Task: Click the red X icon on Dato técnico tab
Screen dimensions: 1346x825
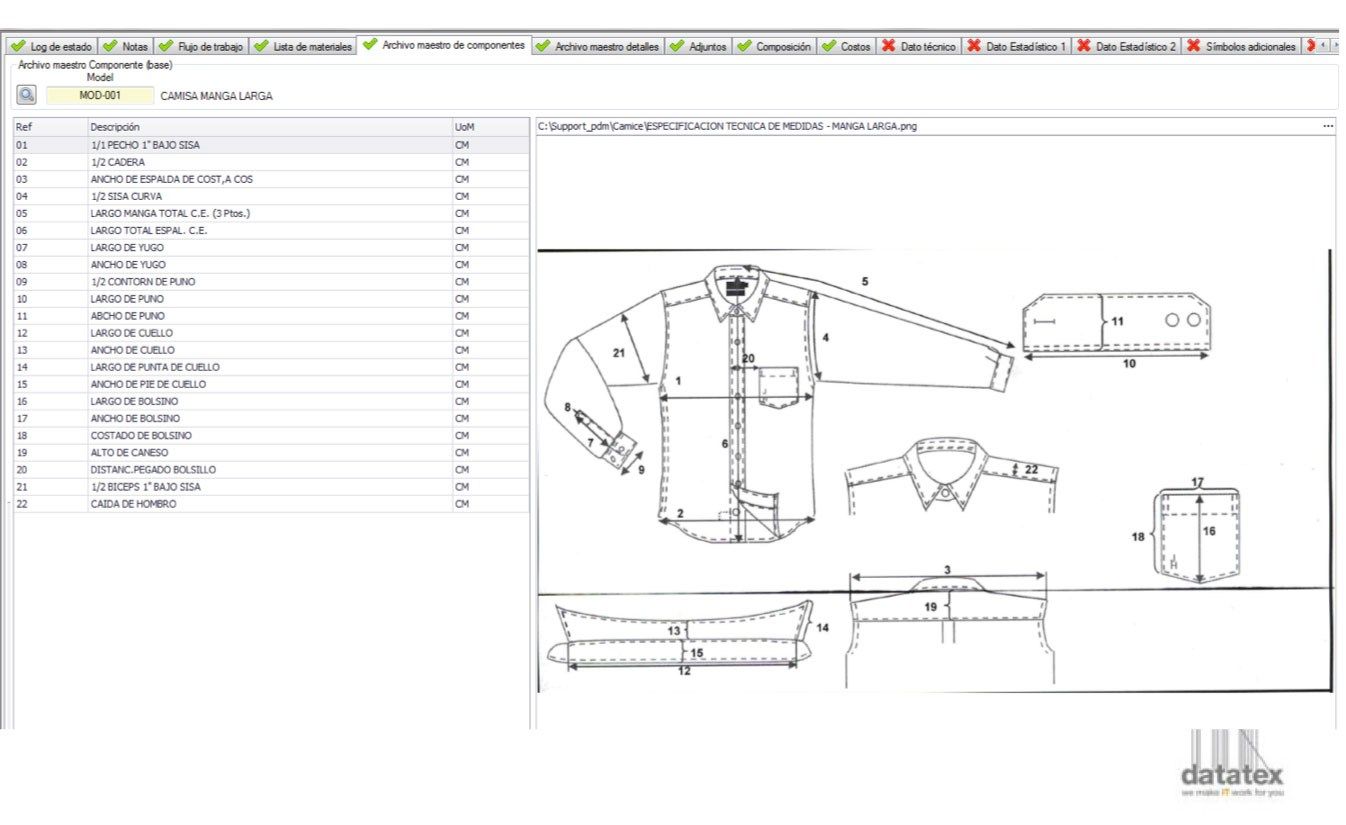Action: [x=889, y=45]
